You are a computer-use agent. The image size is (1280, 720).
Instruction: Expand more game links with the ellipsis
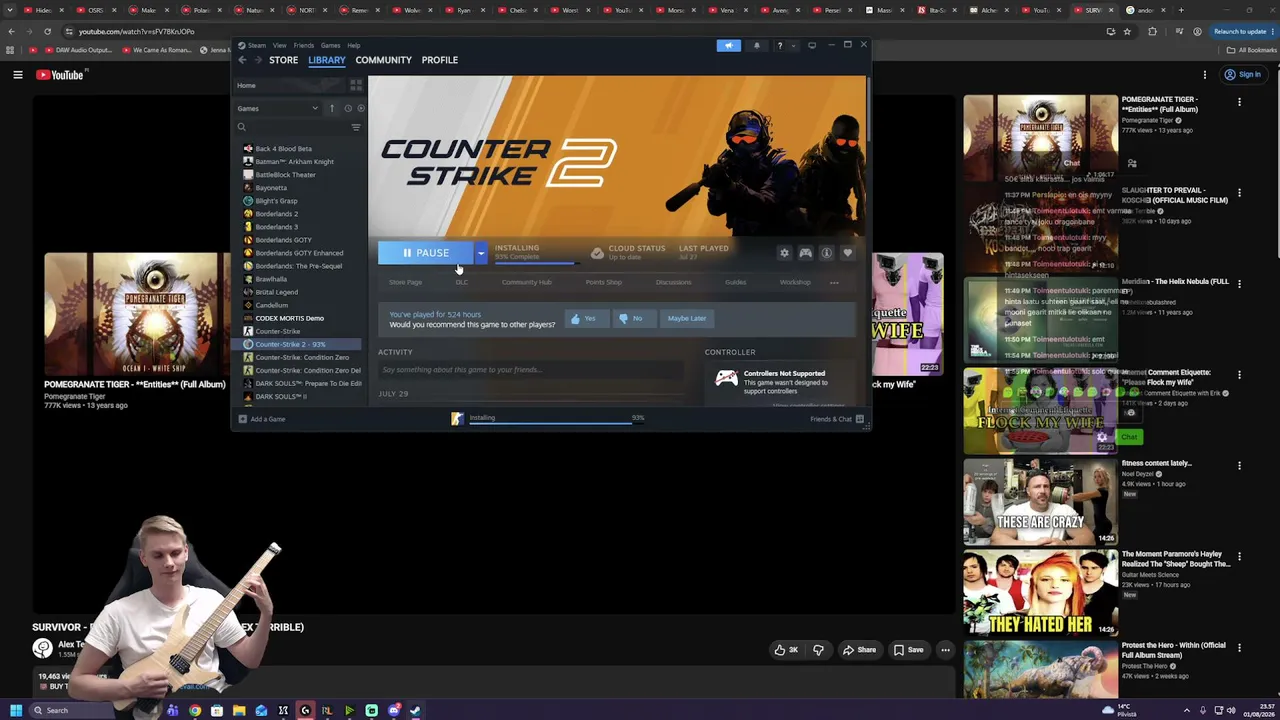[x=834, y=283]
